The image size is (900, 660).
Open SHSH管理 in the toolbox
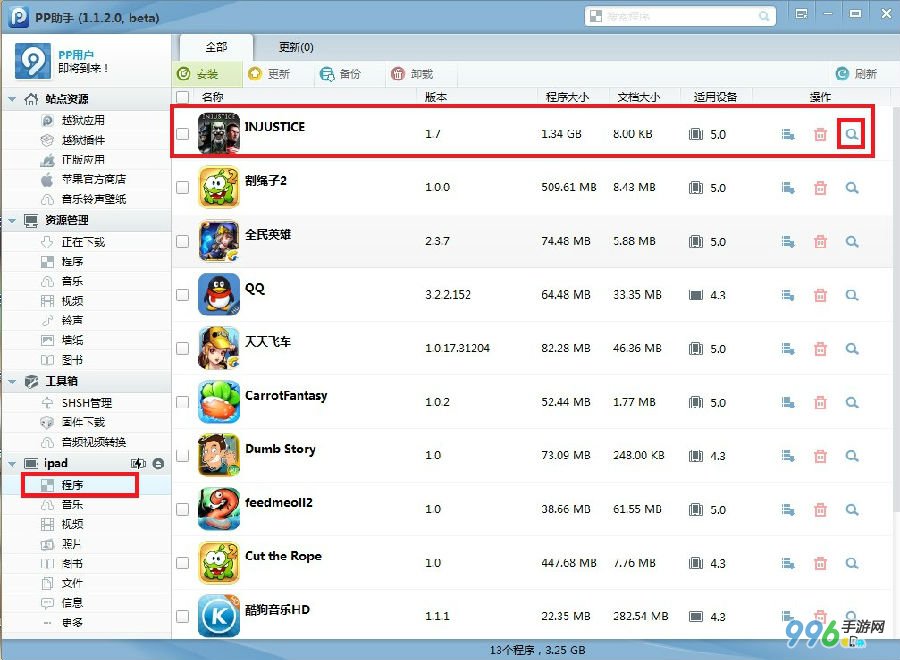[x=87, y=403]
